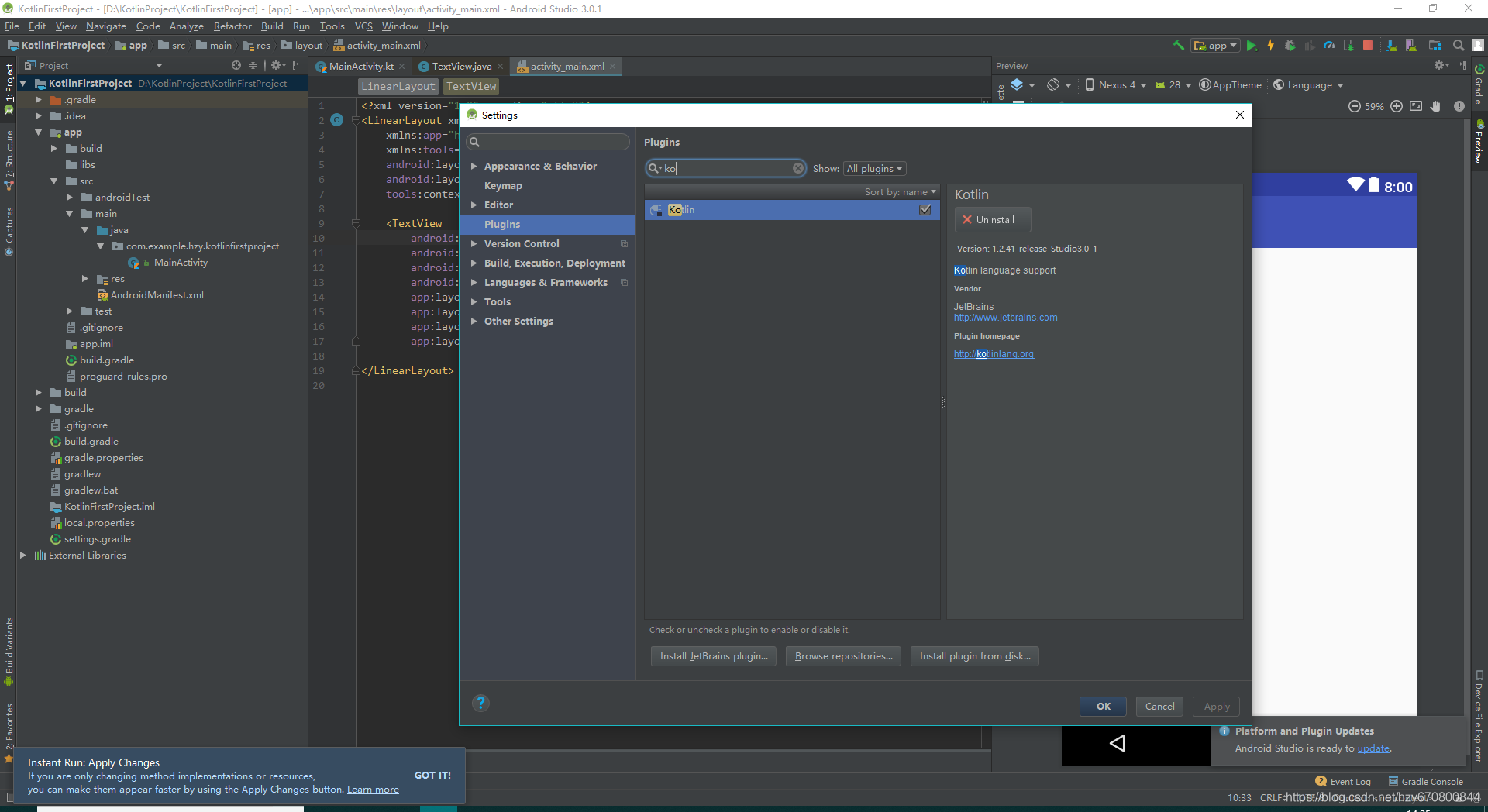Click scroll-from-source target icon in Project panel

236,66
